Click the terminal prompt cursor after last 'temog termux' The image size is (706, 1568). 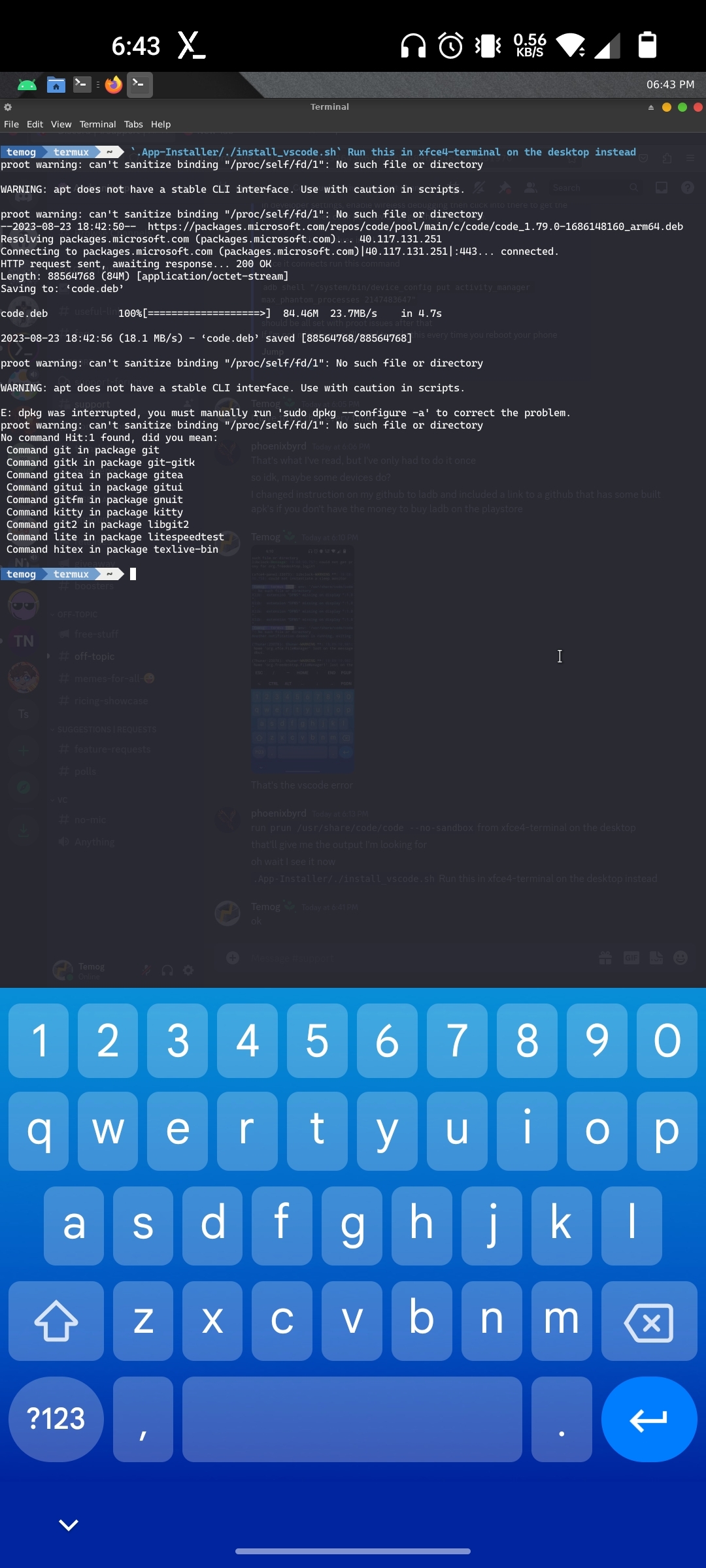[133, 574]
